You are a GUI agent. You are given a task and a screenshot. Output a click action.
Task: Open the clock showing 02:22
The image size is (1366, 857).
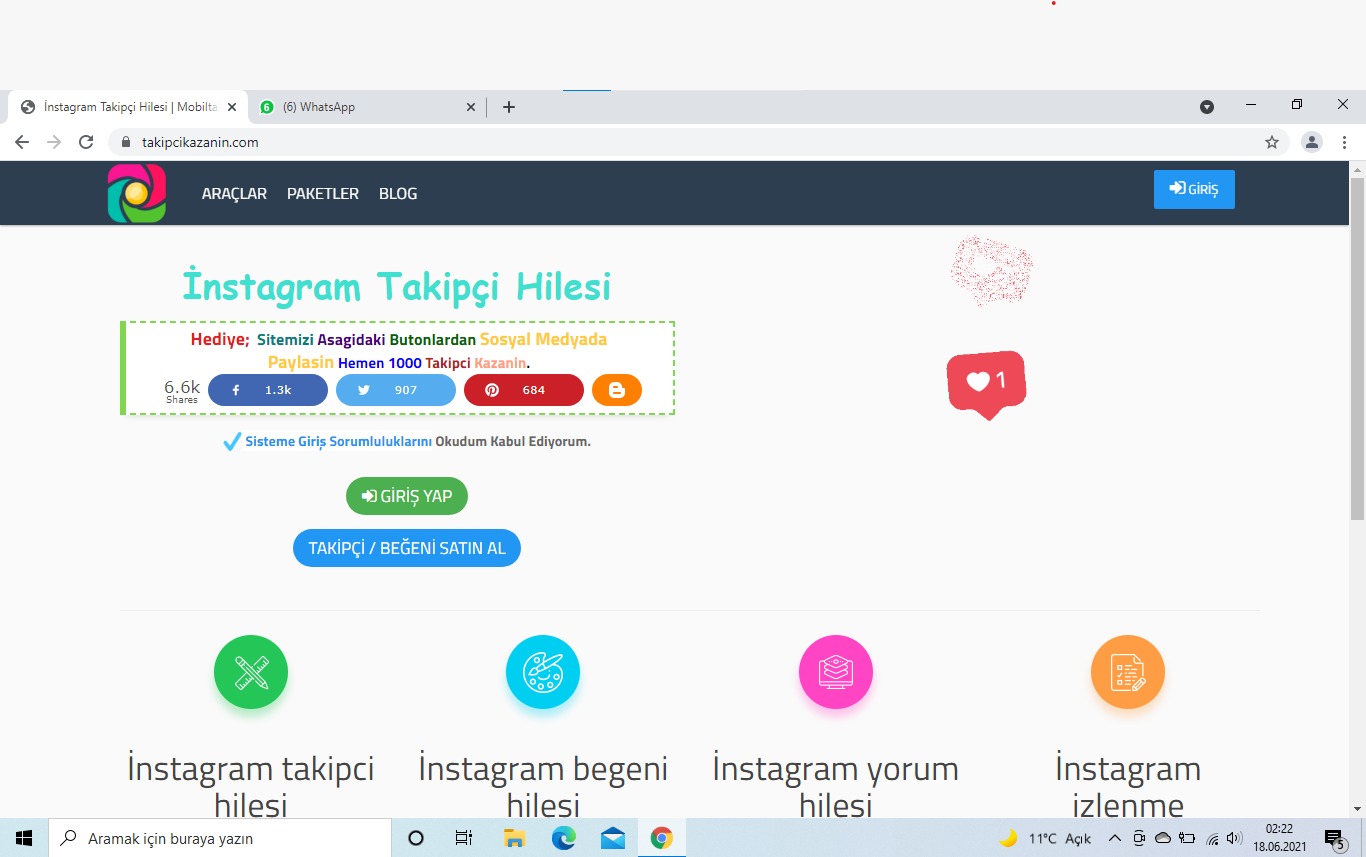click(1280, 838)
